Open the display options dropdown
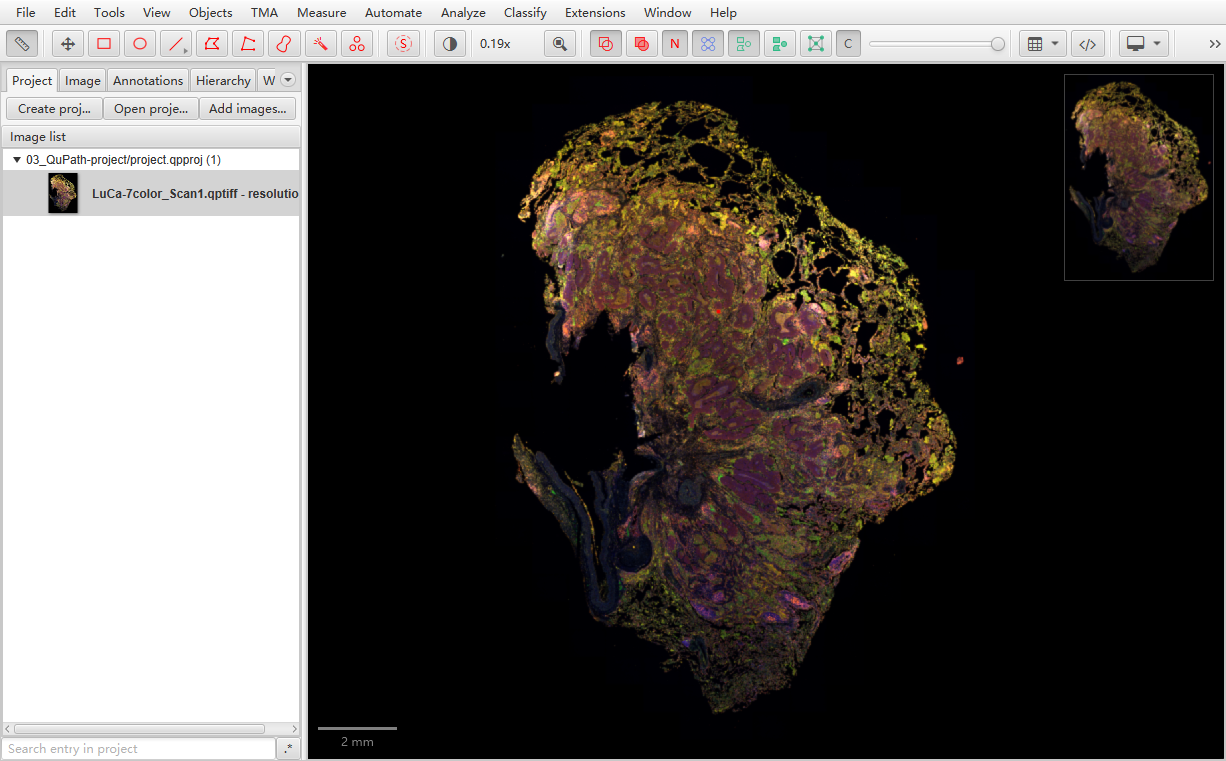The width and height of the screenshot is (1226, 761). point(1144,44)
